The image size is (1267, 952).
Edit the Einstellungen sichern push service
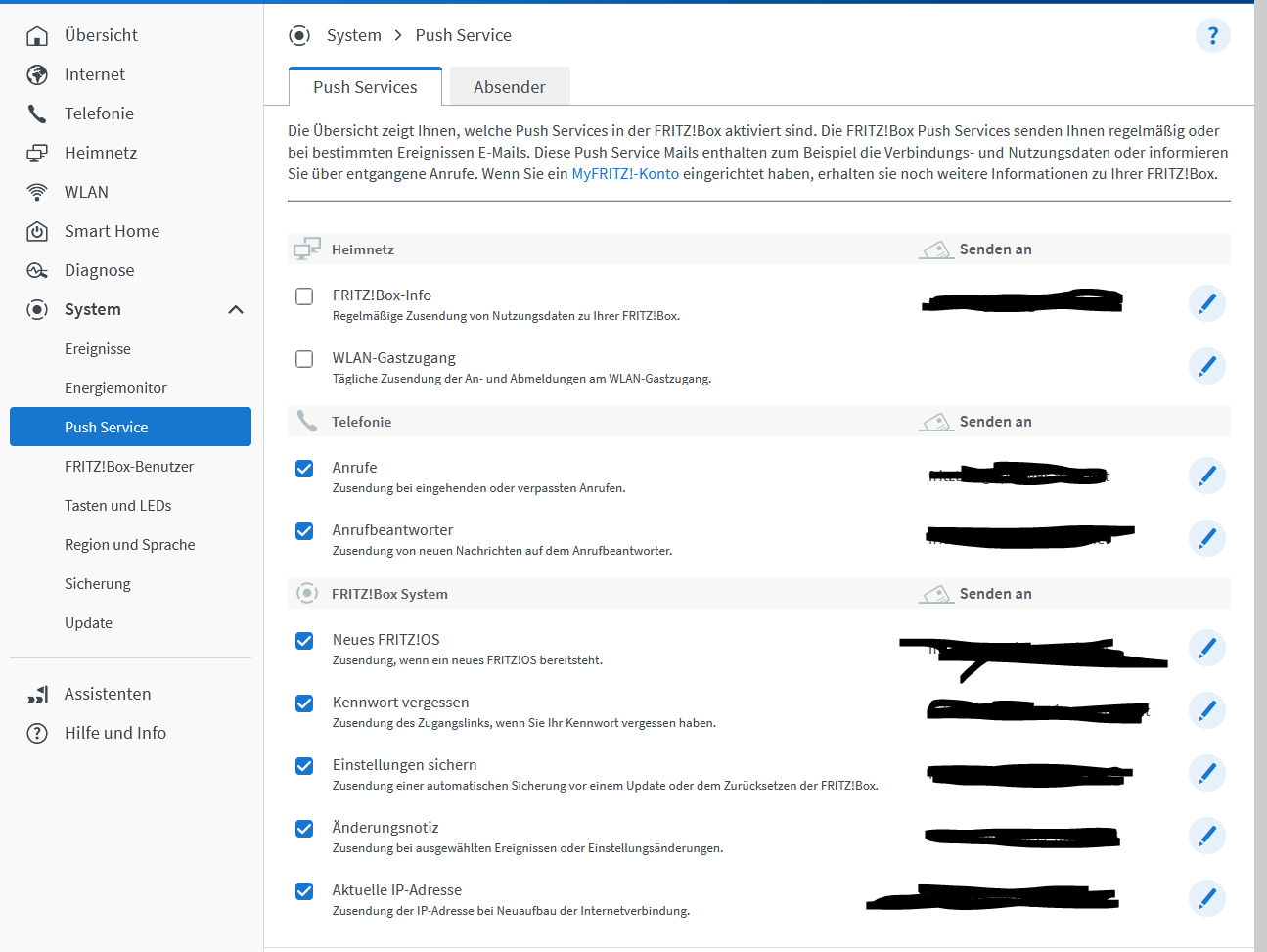[1207, 773]
